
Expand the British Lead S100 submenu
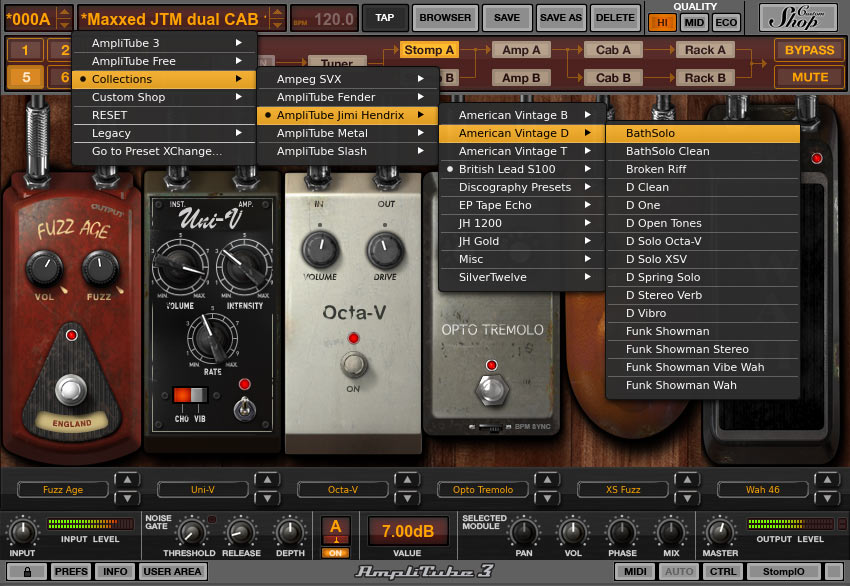(x=521, y=169)
